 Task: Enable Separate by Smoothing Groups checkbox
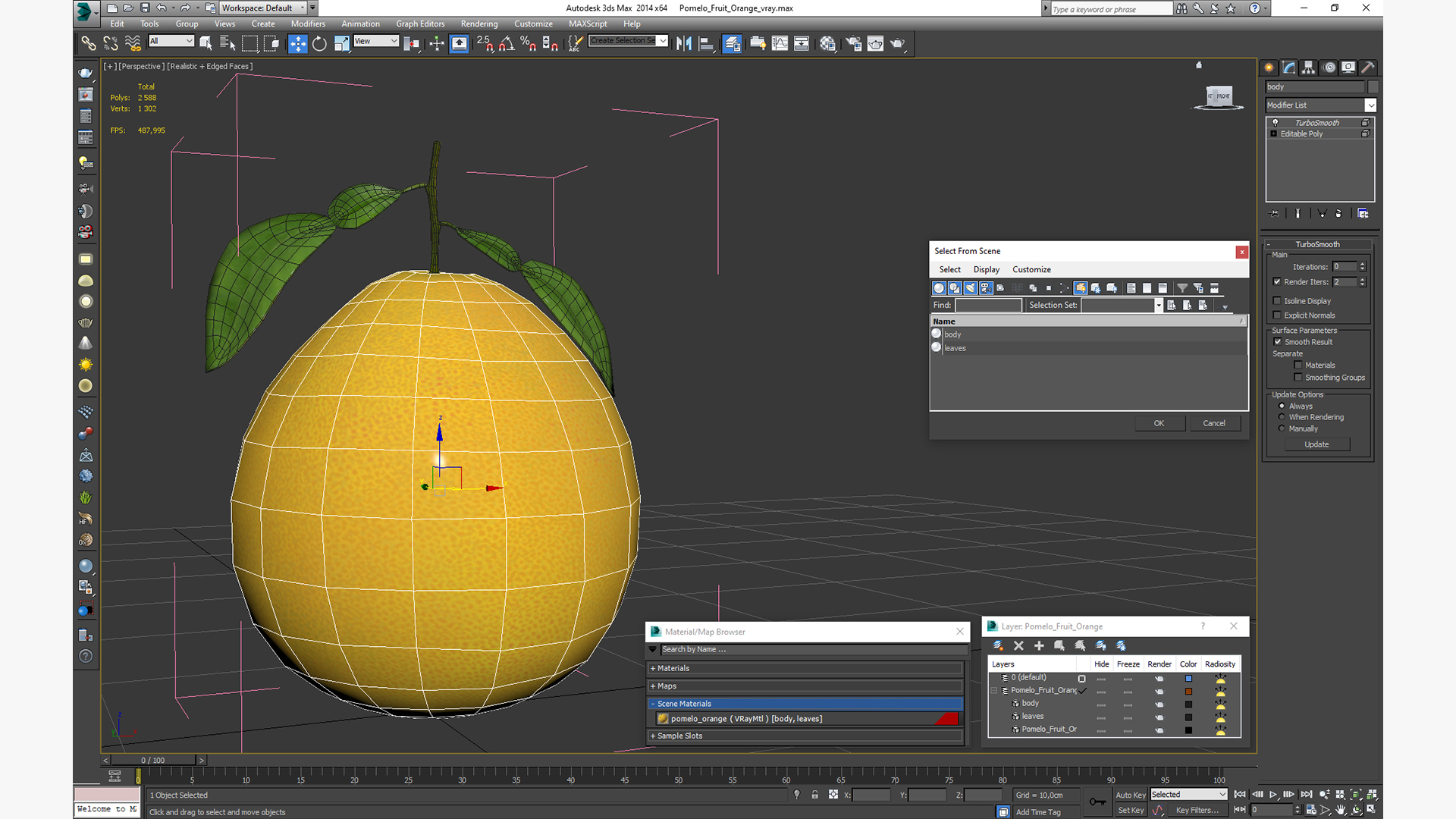(1298, 378)
